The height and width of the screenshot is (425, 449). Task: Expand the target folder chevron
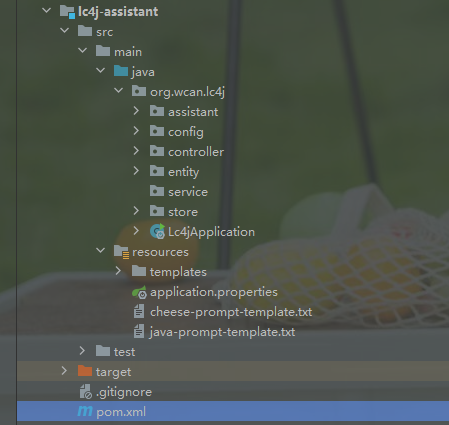pyautogui.click(x=64, y=371)
